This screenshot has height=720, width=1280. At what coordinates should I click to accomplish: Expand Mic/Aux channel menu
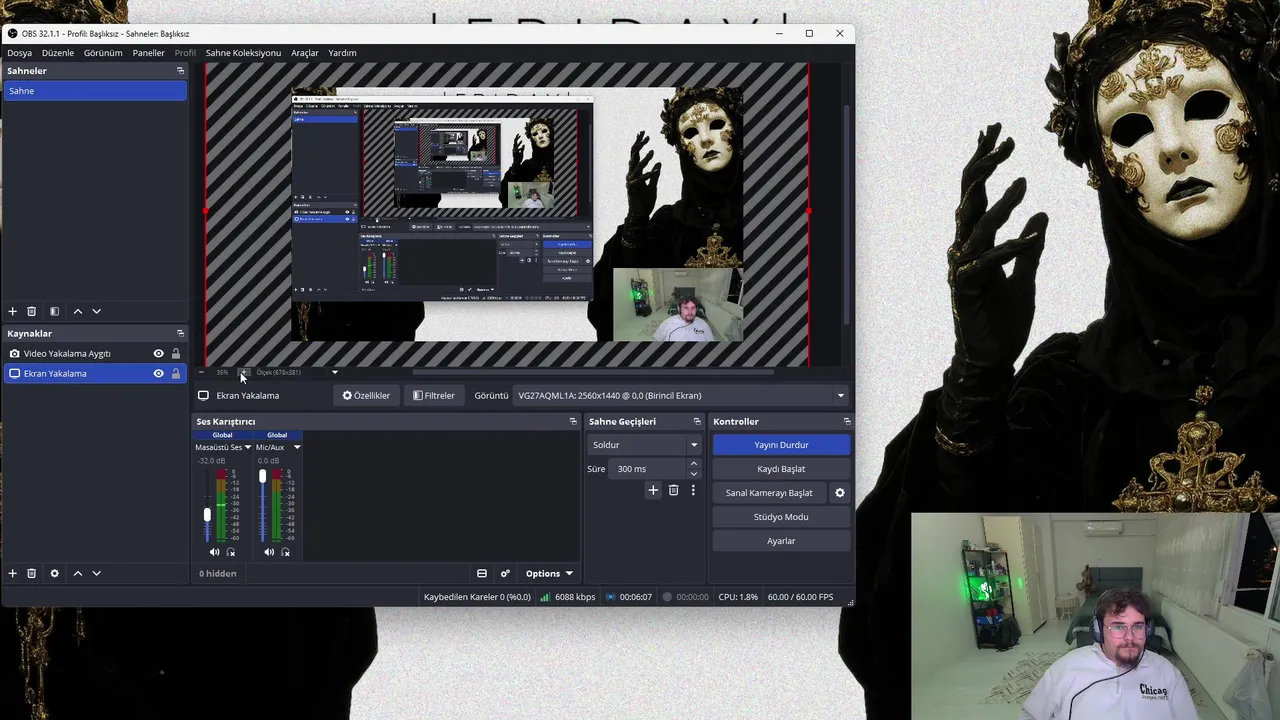click(297, 448)
